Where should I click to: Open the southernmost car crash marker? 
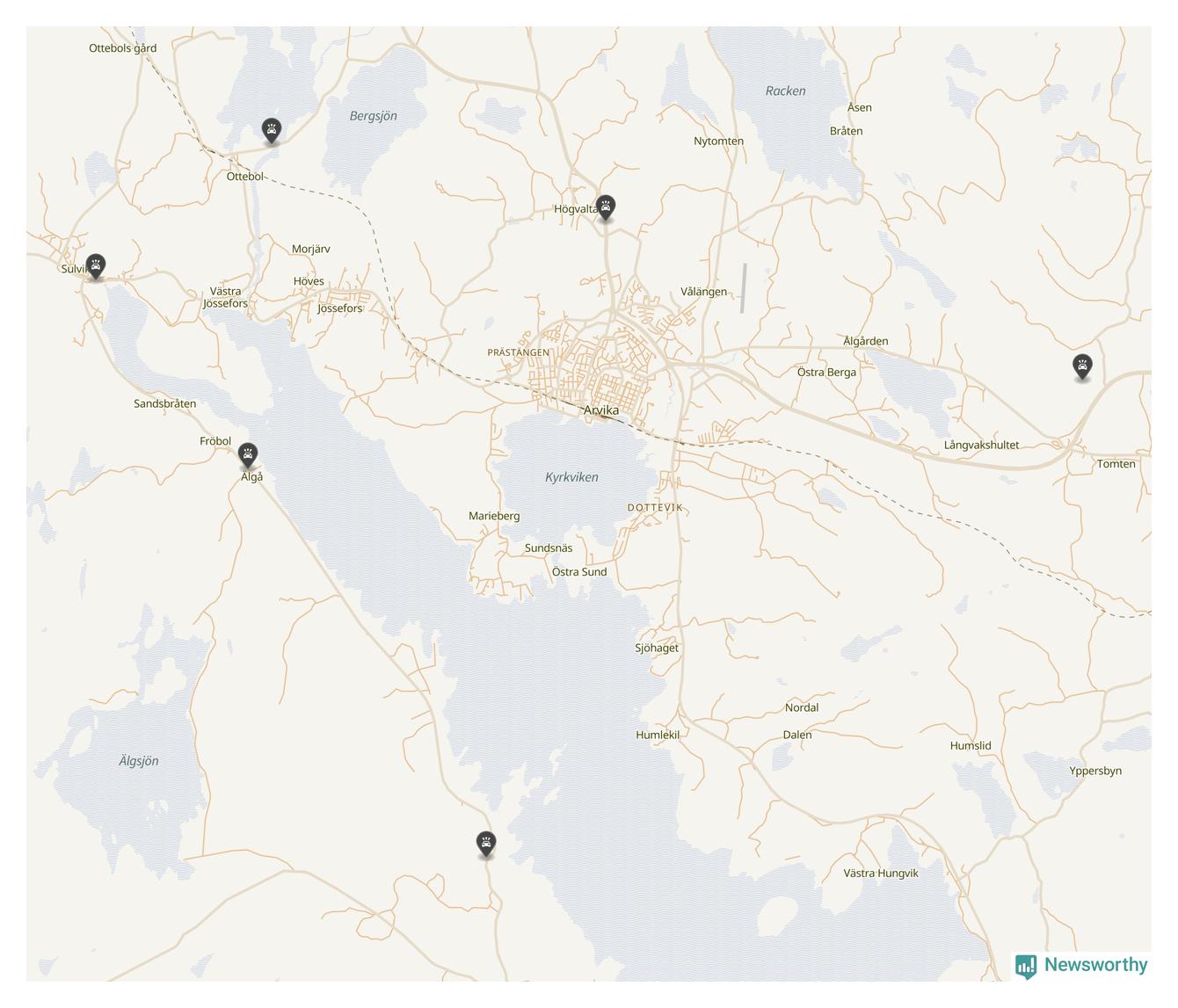485,844
